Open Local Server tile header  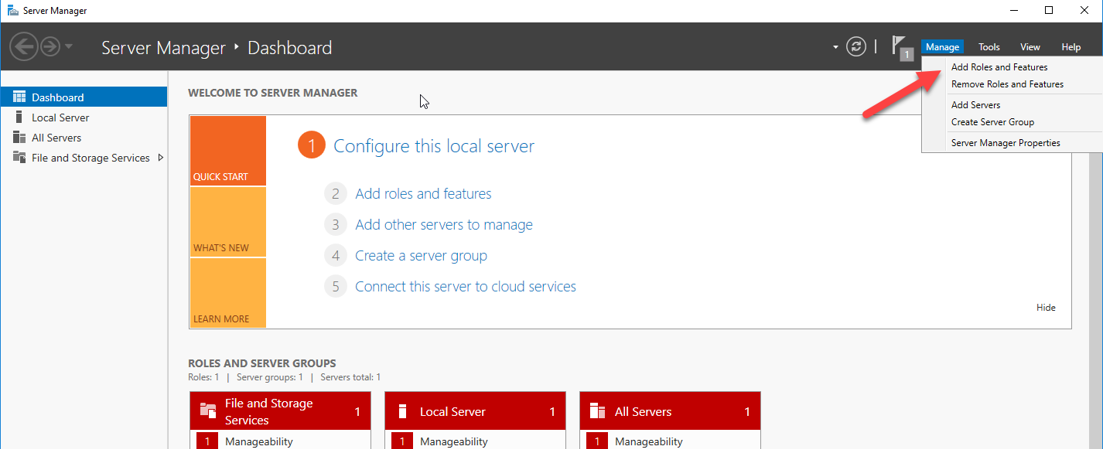click(x=475, y=412)
